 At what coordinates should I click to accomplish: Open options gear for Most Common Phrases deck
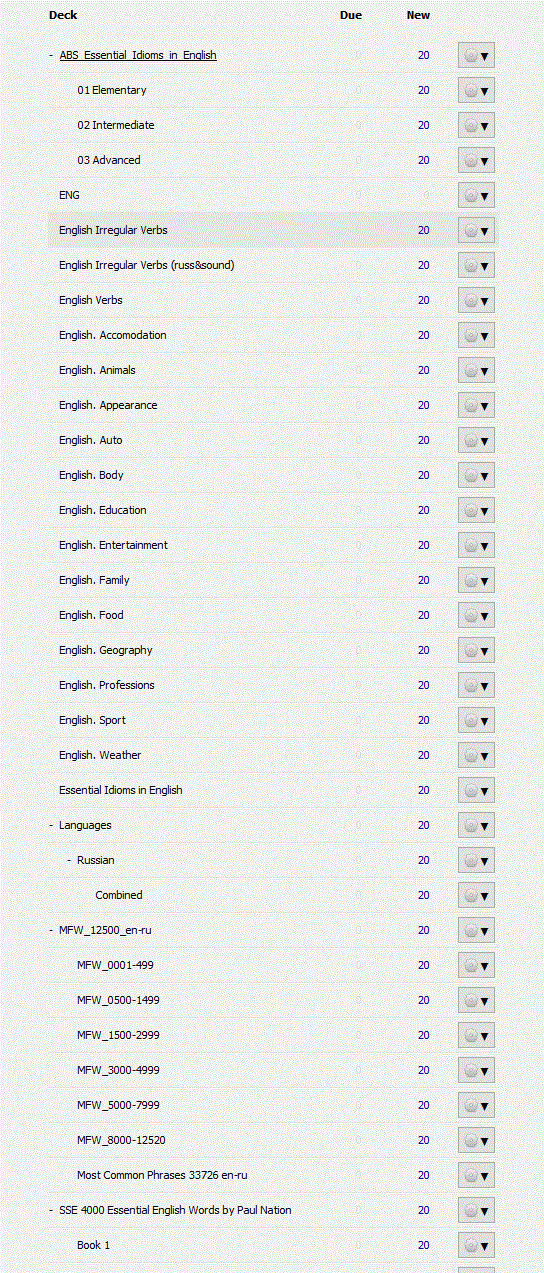[x=476, y=1175]
